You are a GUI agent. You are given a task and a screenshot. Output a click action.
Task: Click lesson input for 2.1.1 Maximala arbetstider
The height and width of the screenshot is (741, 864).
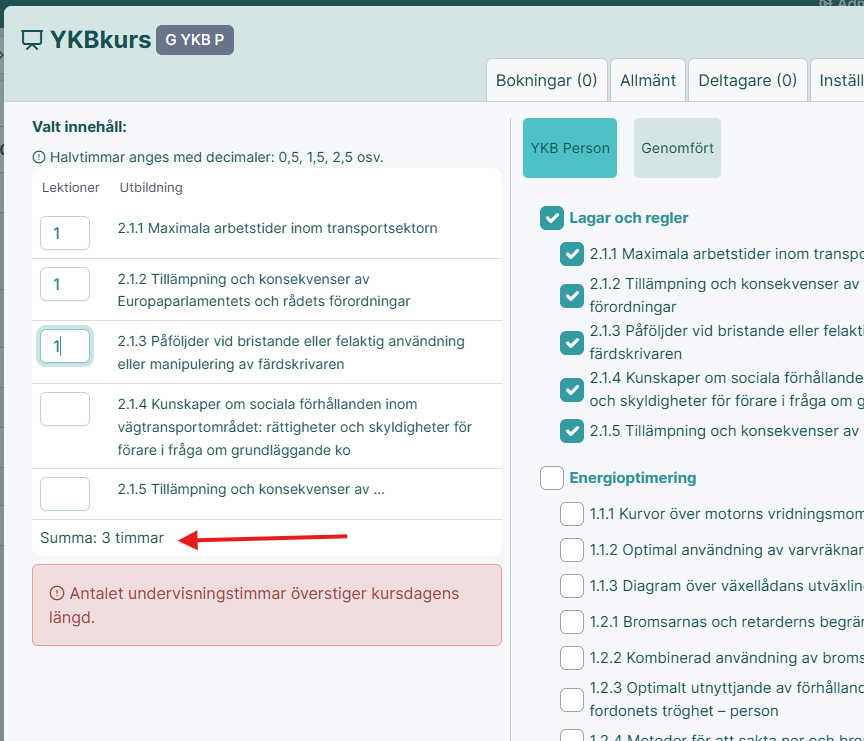(65, 232)
